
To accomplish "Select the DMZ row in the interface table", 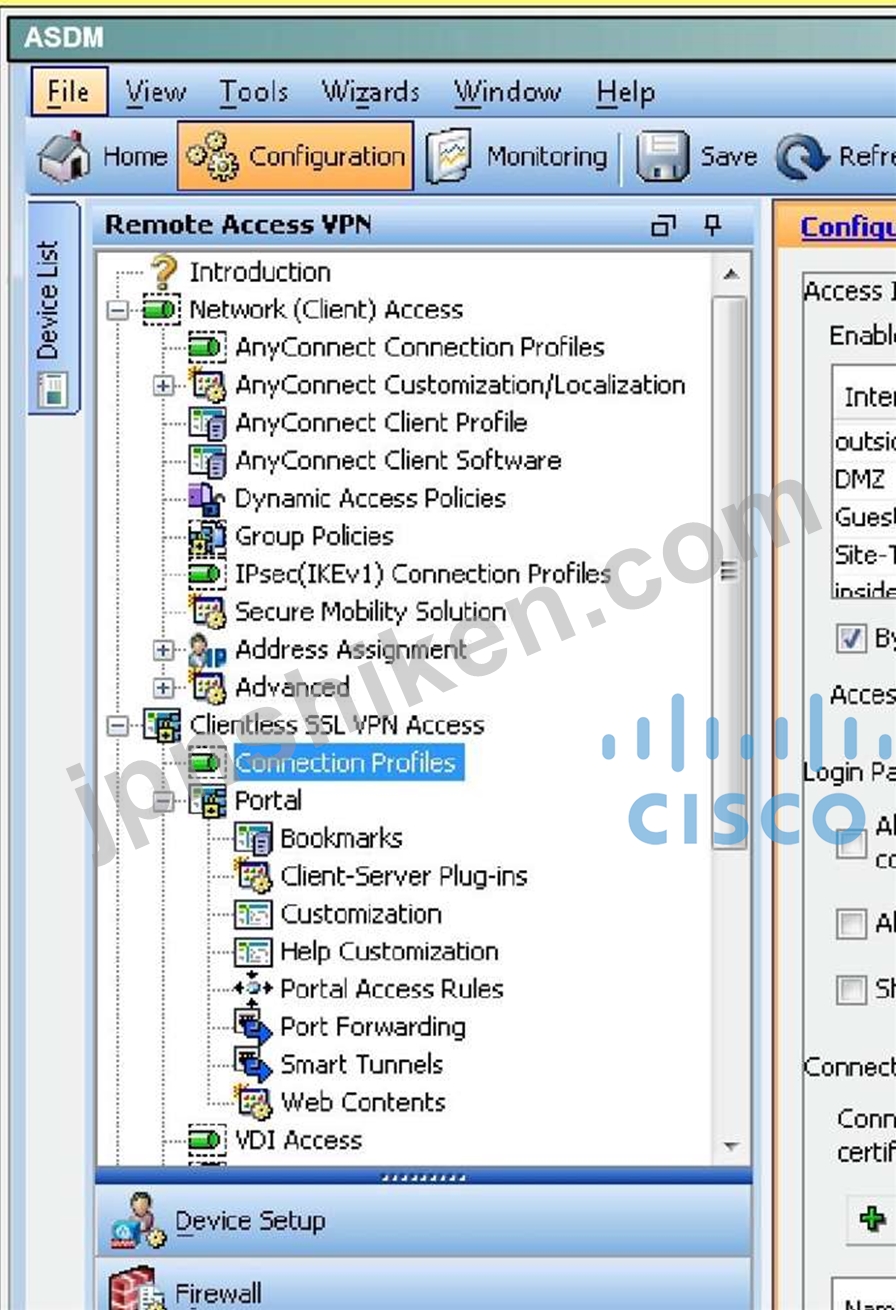I will coord(865,480).
